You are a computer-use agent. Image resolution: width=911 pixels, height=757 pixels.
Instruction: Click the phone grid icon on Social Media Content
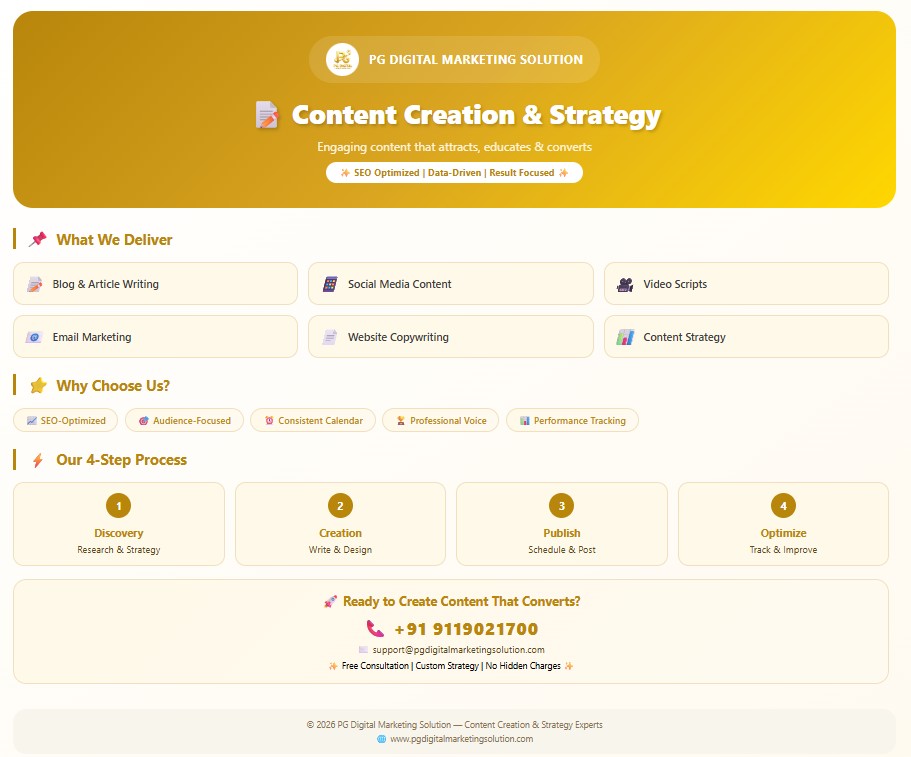(330, 284)
